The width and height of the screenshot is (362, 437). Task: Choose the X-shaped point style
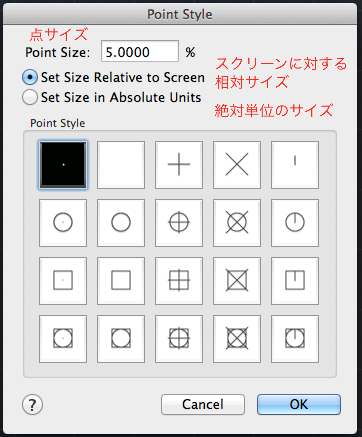pos(237,165)
